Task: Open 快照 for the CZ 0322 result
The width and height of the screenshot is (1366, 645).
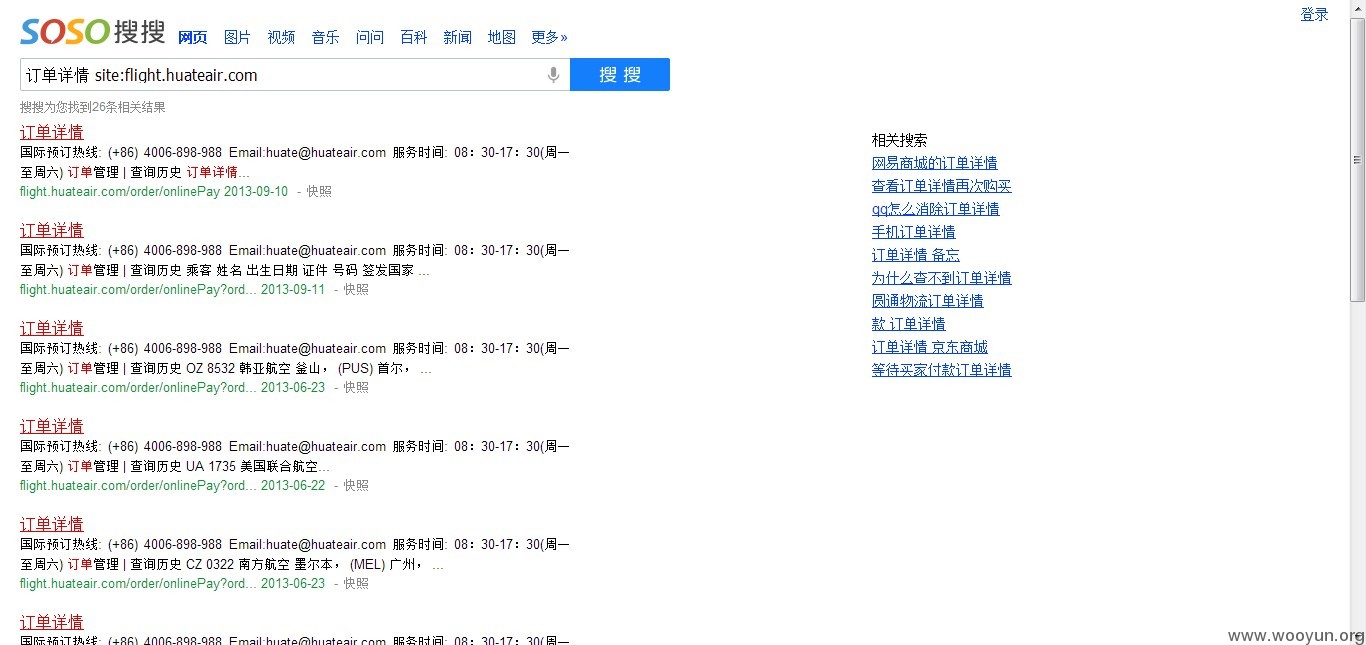Action: tap(356, 583)
